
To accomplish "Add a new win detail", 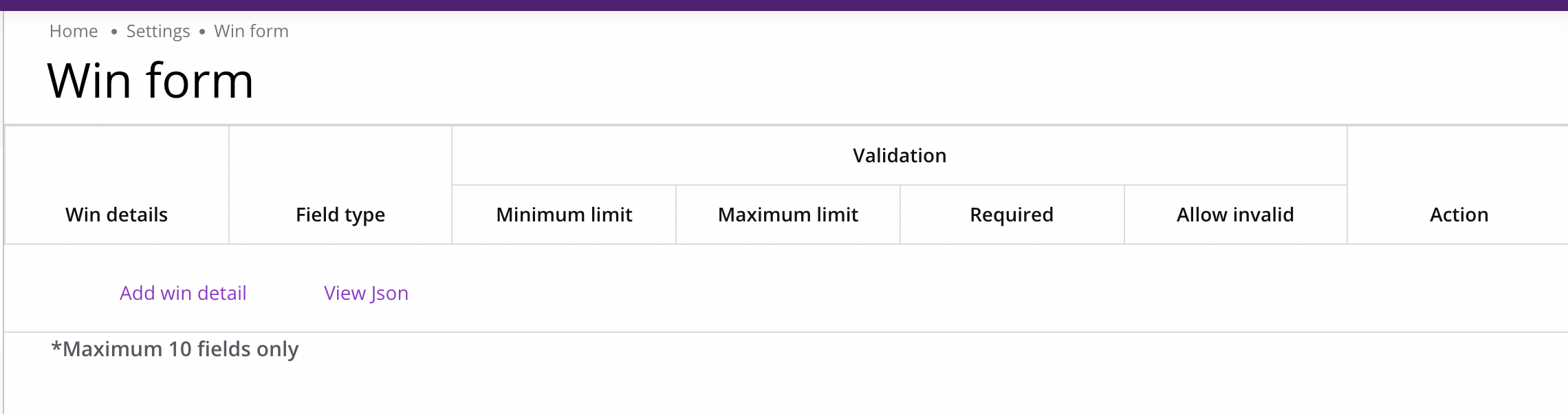I will [x=183, y=293].
